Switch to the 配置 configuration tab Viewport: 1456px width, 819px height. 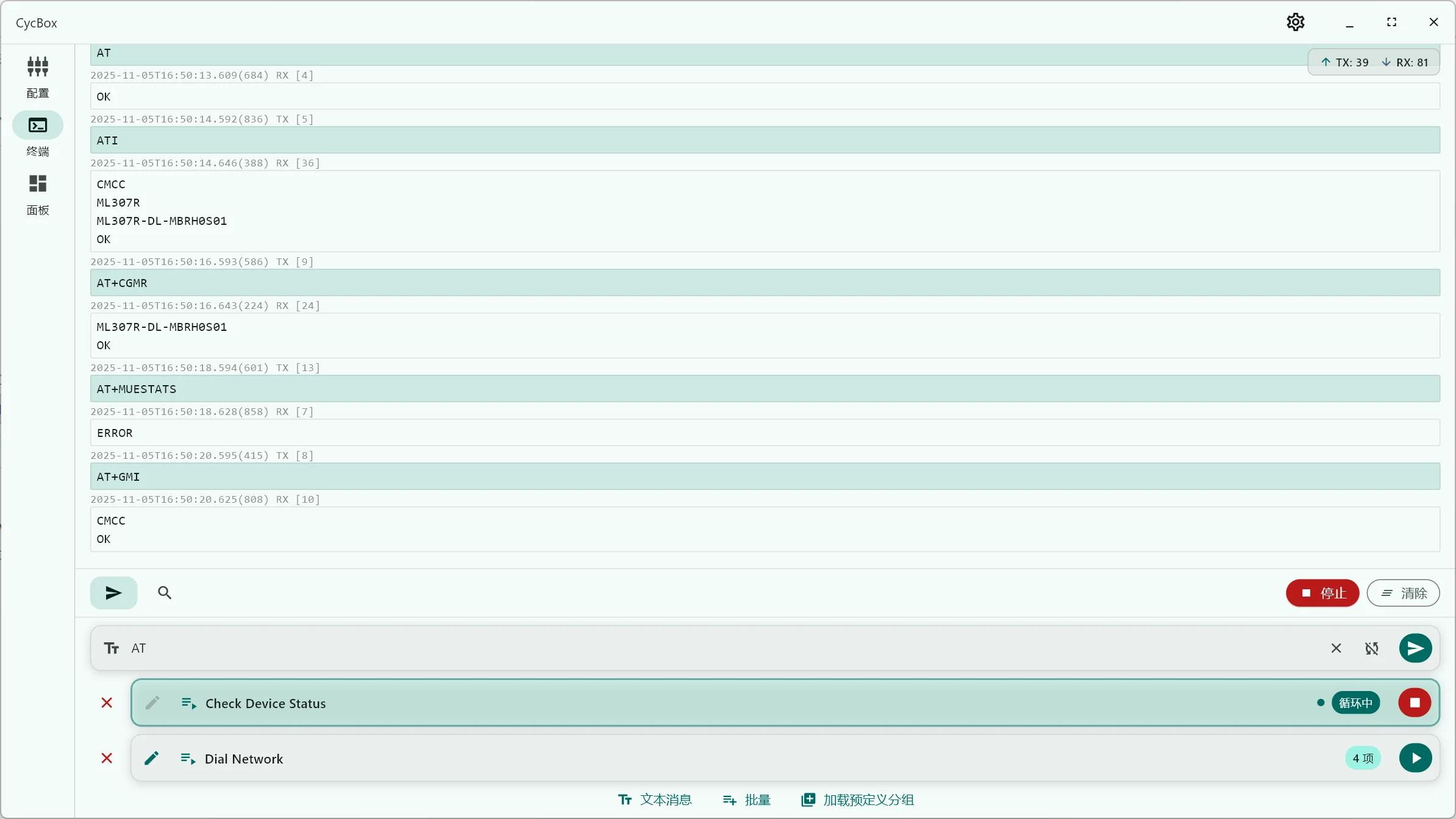(x=37, y=76)
